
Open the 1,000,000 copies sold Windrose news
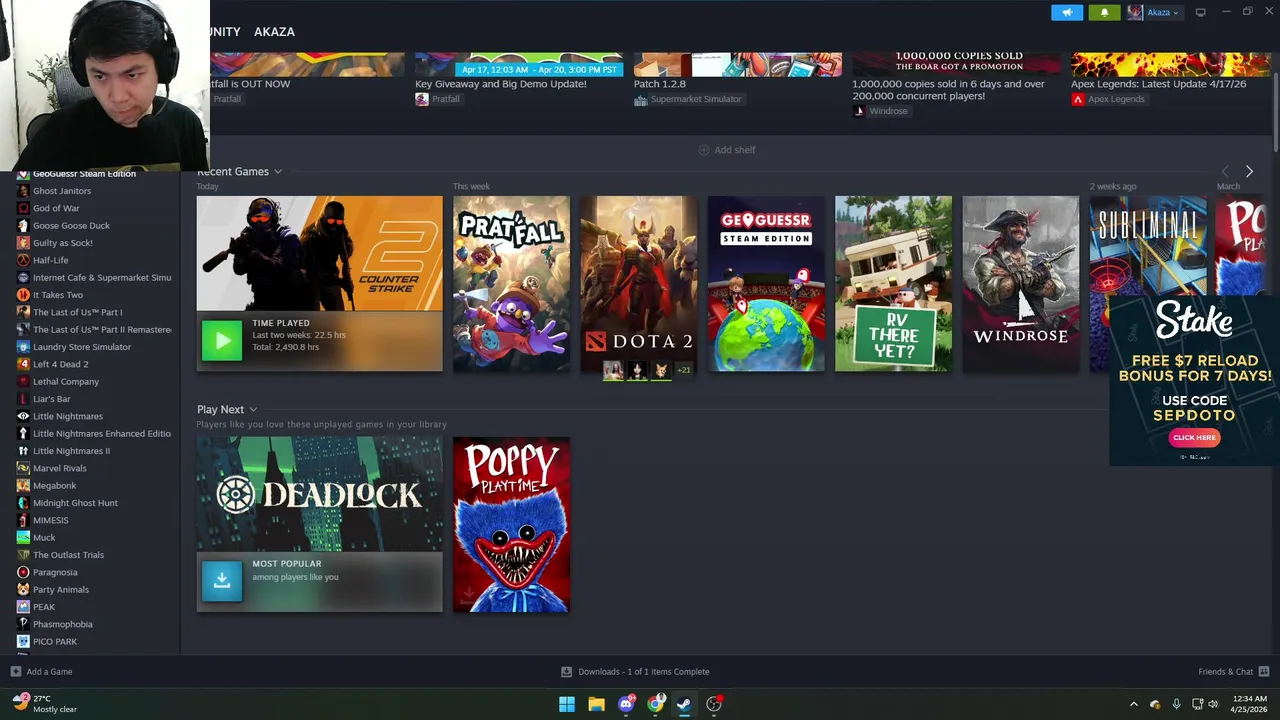pos(948,90)
